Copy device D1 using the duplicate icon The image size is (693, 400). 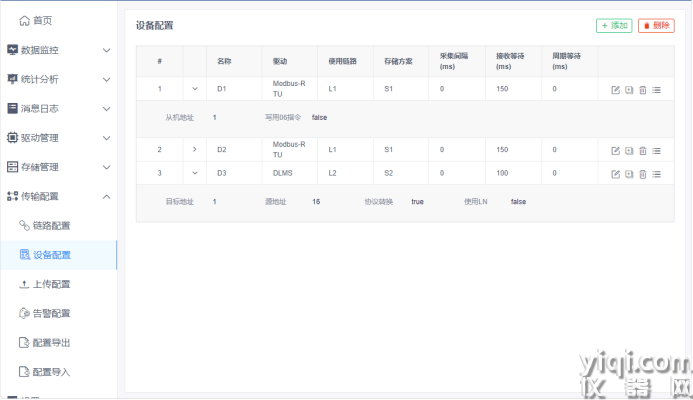[x=629, y=90]
